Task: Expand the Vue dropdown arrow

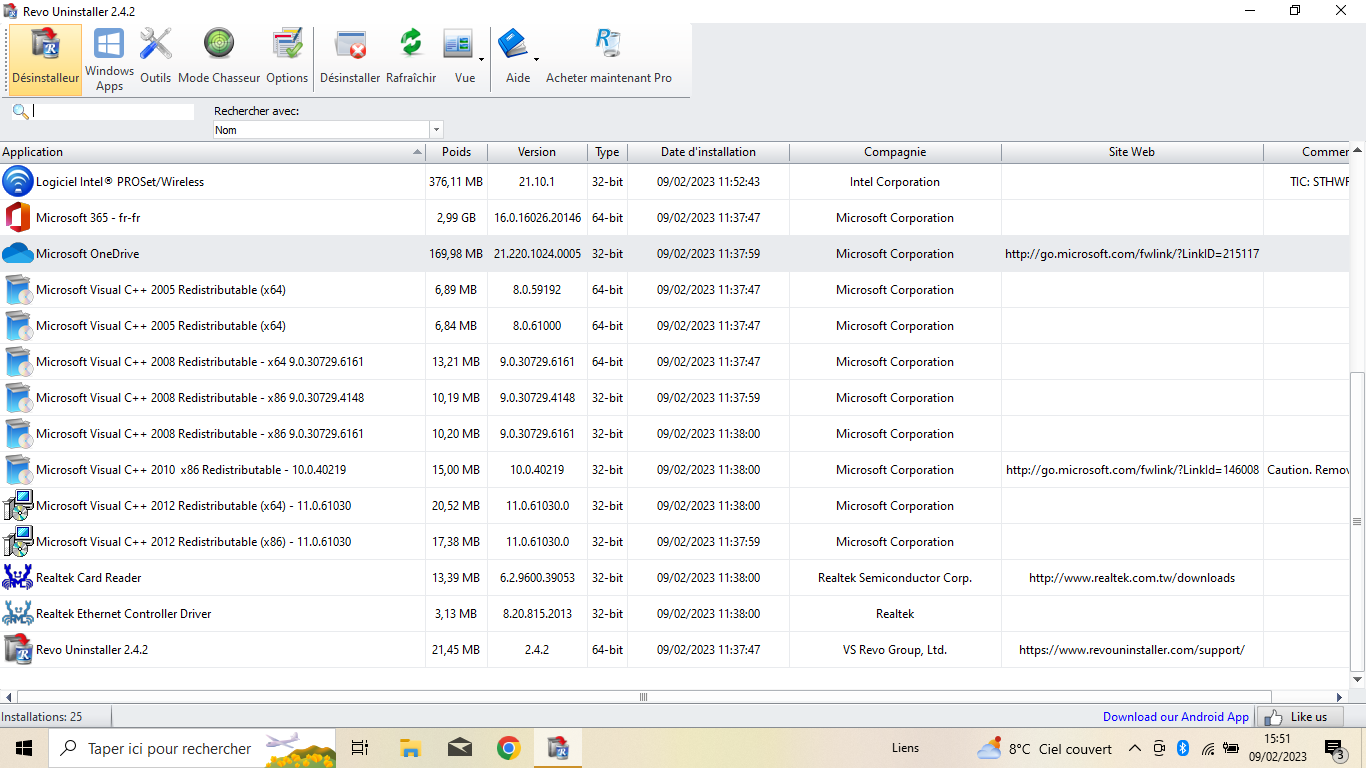Action: pyautogui.click(x=481, y=60)
